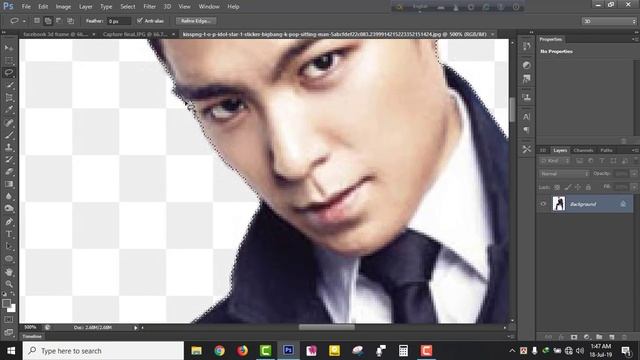Click the background color swatch

[12, 309]
